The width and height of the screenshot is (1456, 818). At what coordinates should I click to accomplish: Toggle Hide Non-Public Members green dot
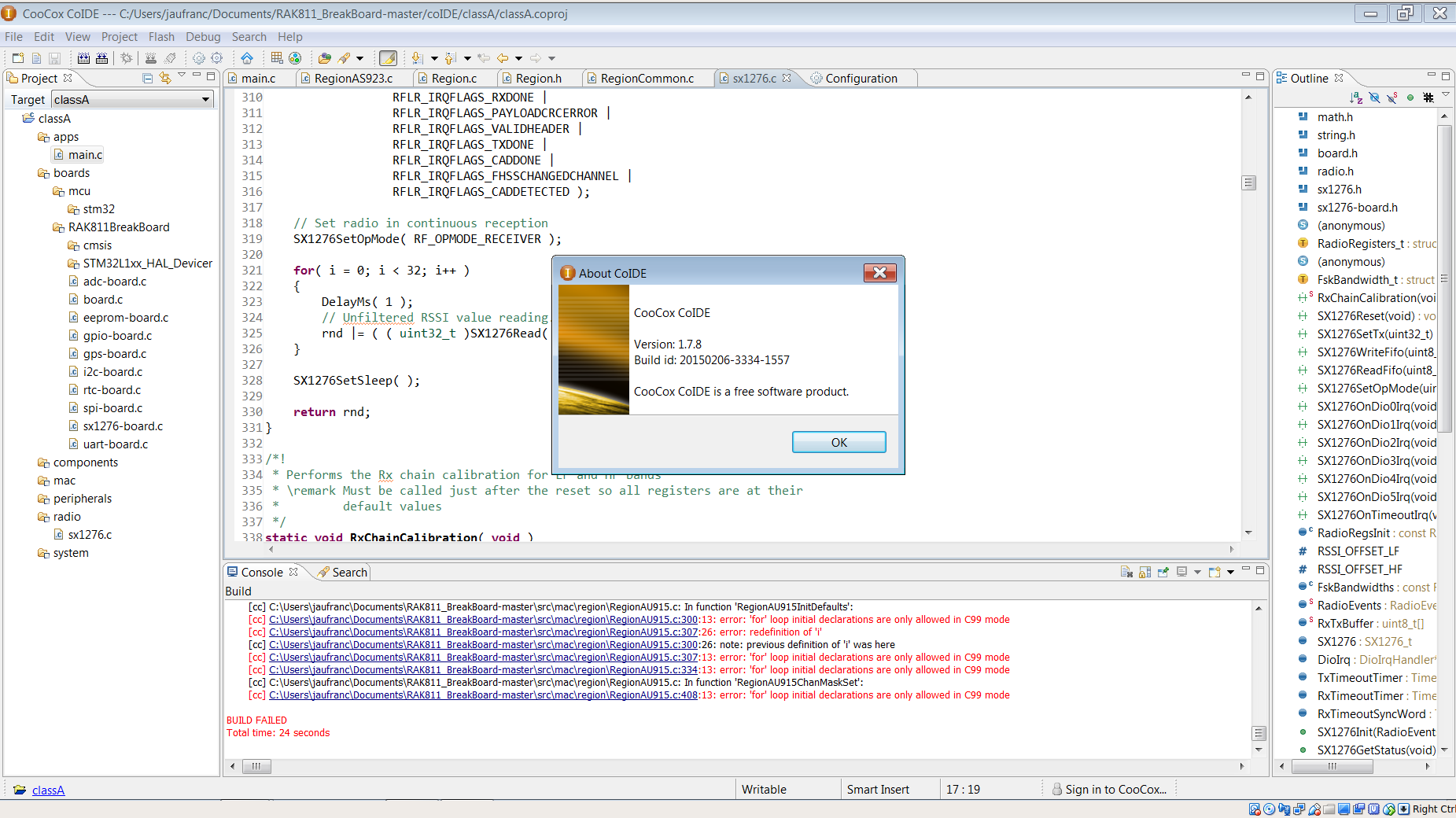point(1410,98)
